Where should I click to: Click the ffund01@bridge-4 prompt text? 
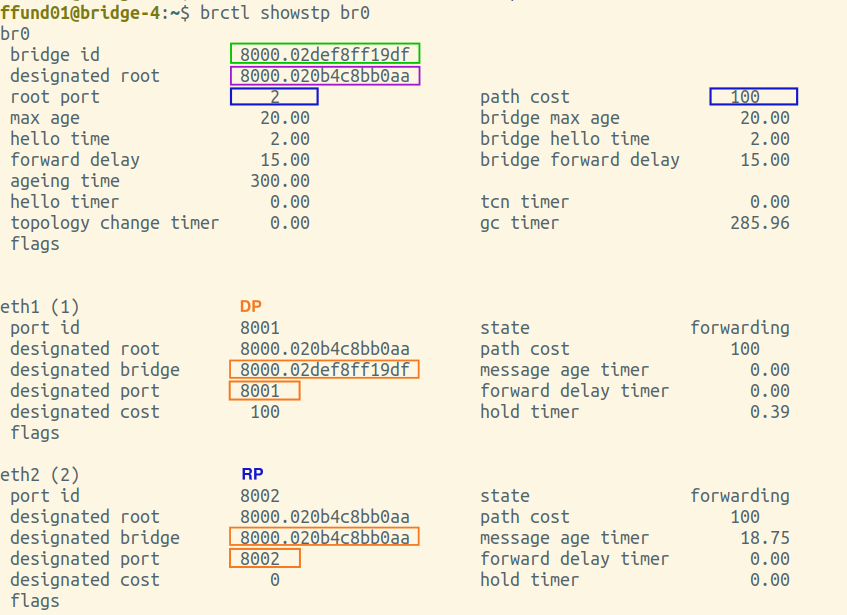(x=80, y=12)
